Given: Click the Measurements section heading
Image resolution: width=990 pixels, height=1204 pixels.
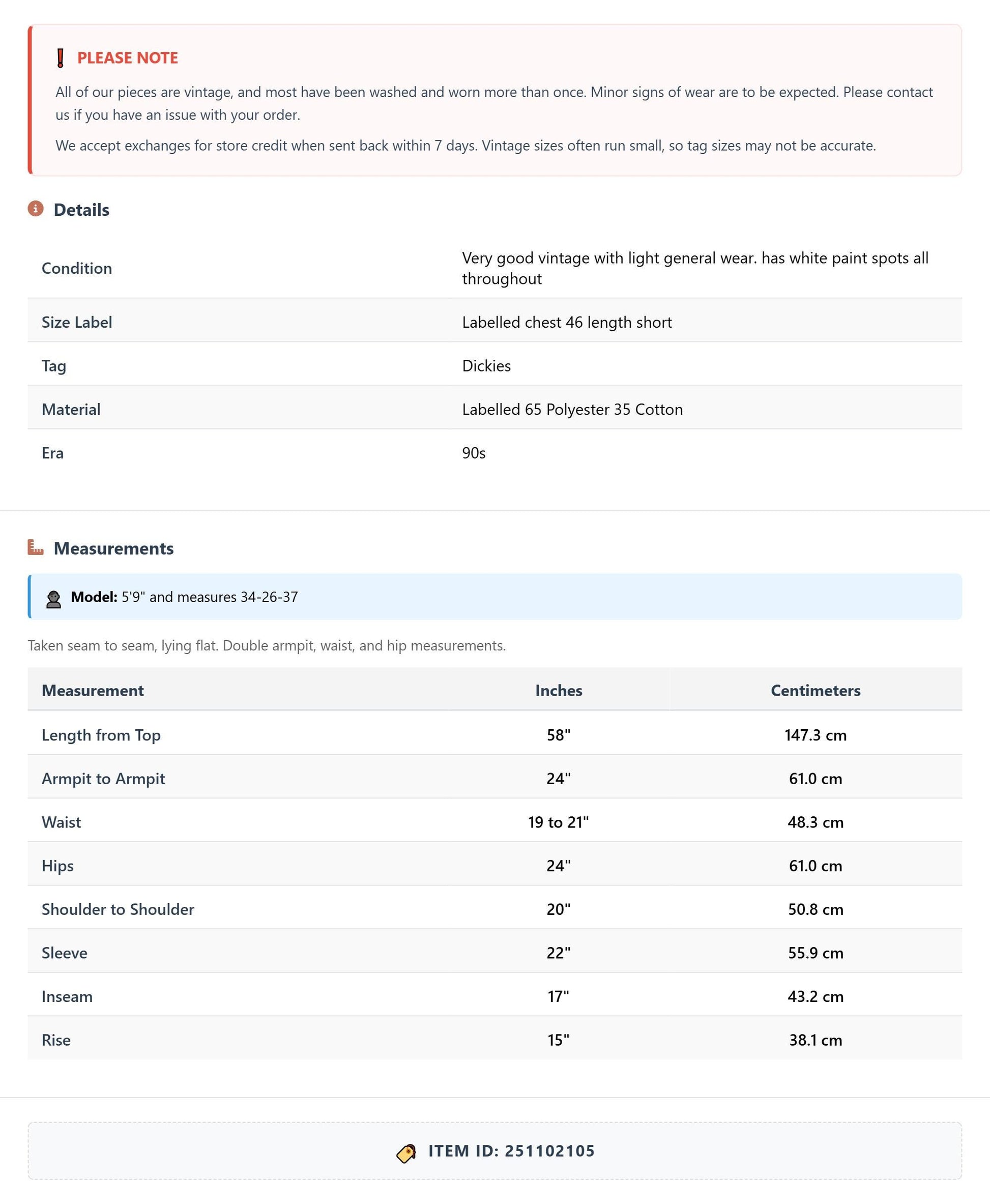Looking at the screenshot, I should click(x=113, y=548).
